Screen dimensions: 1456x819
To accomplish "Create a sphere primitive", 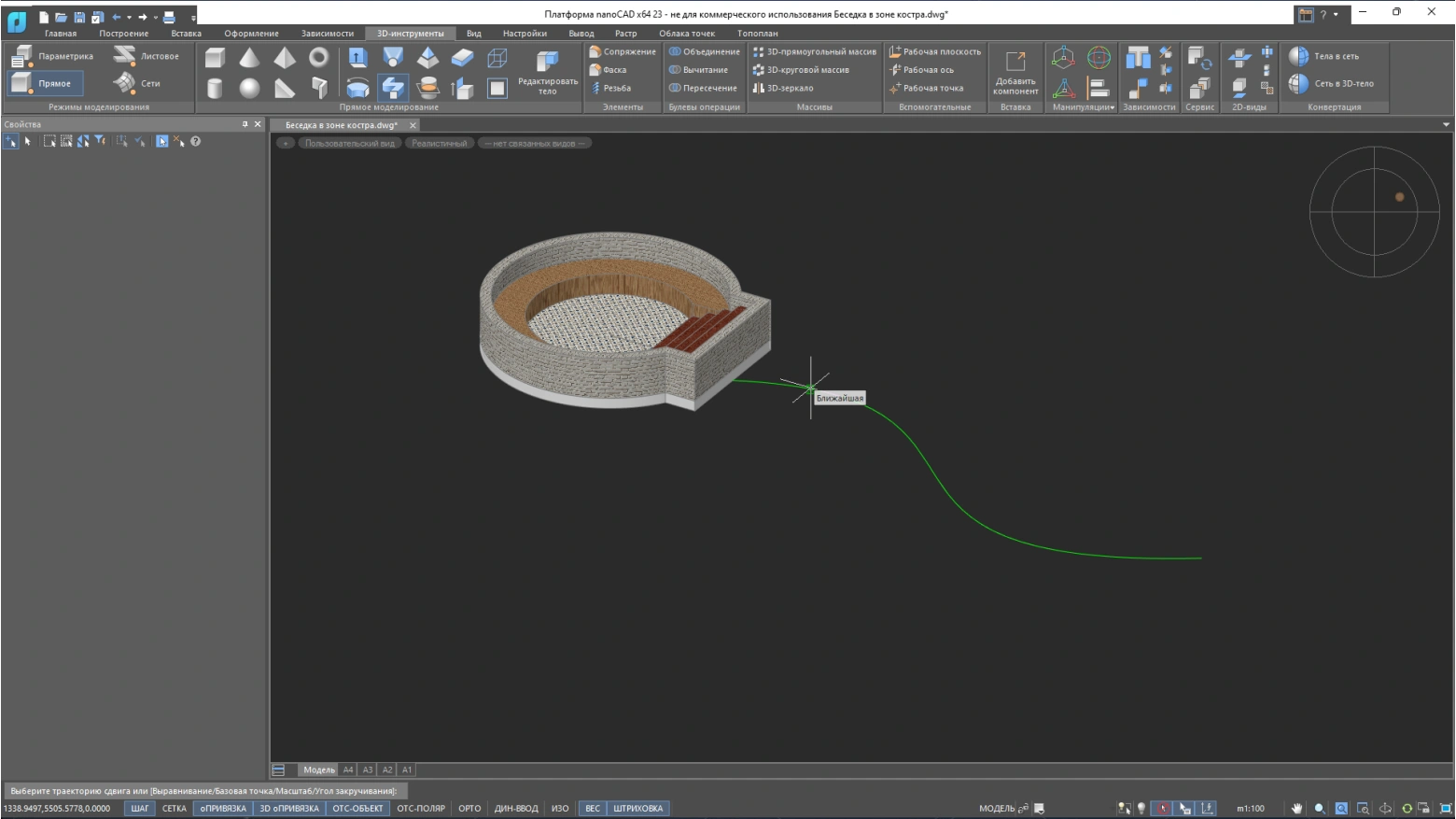I will click(x=249, y=88).
